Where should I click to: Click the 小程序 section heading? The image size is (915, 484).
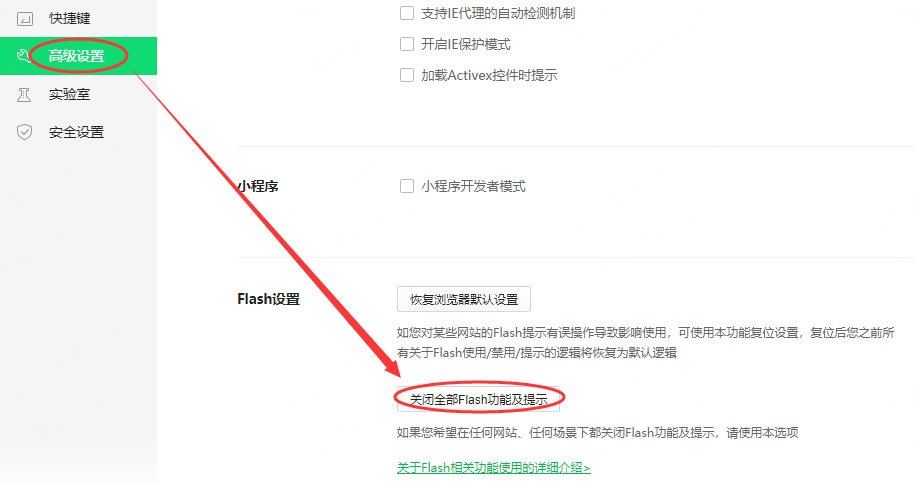258,186
